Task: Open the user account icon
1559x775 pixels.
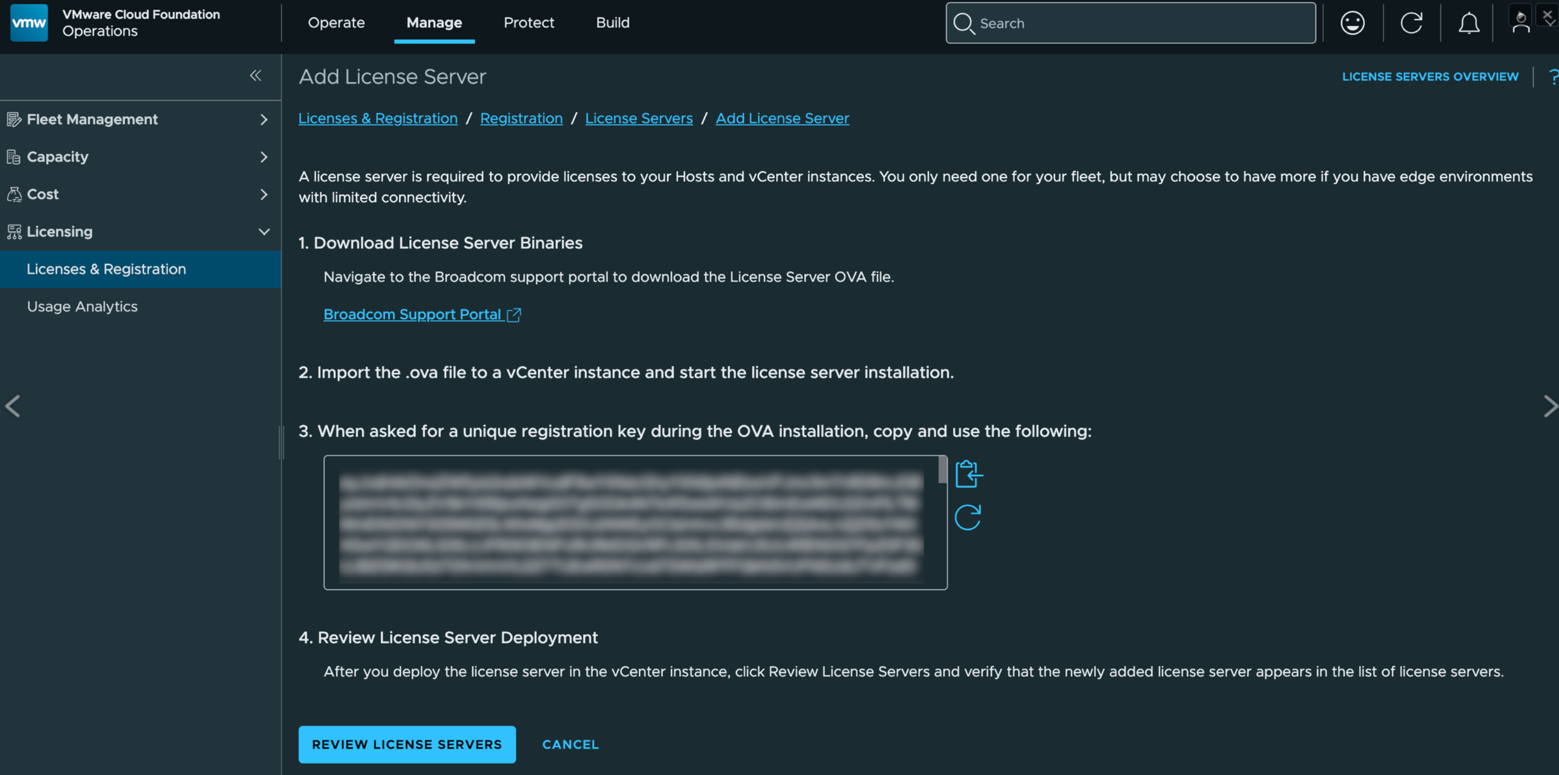Action: 1520,22
